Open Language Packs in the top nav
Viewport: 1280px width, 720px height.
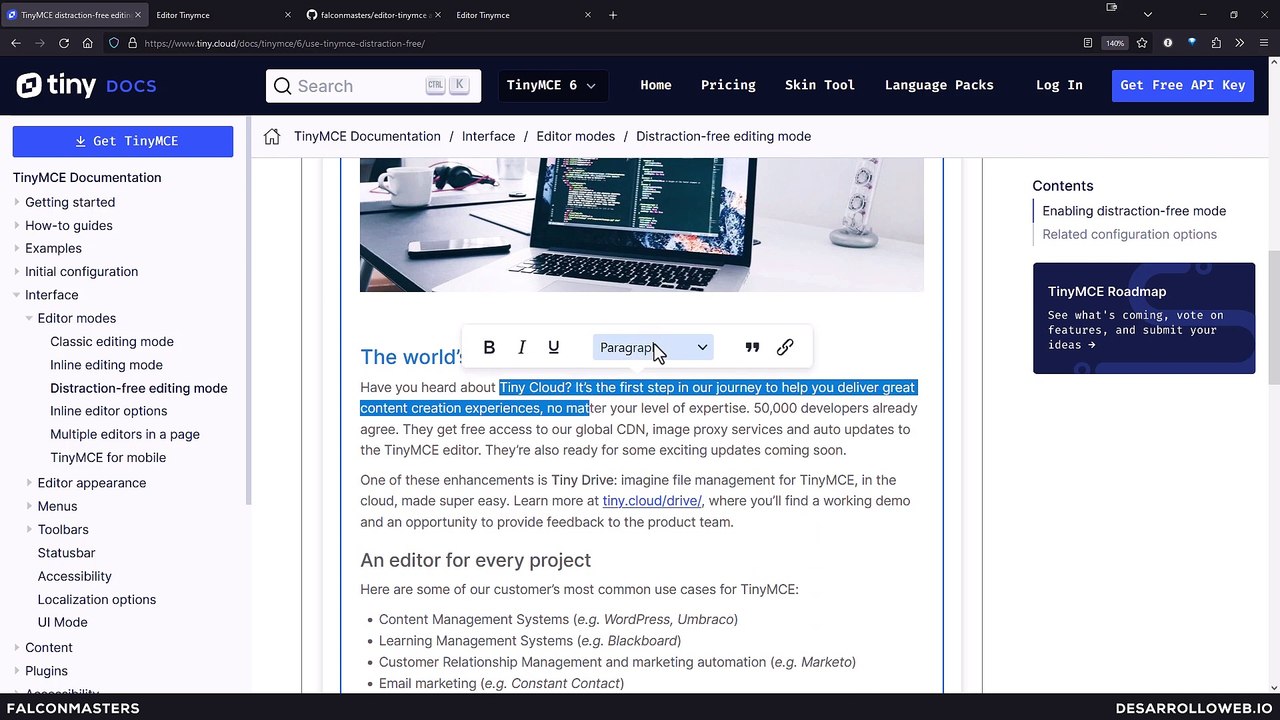coord(939,85)
